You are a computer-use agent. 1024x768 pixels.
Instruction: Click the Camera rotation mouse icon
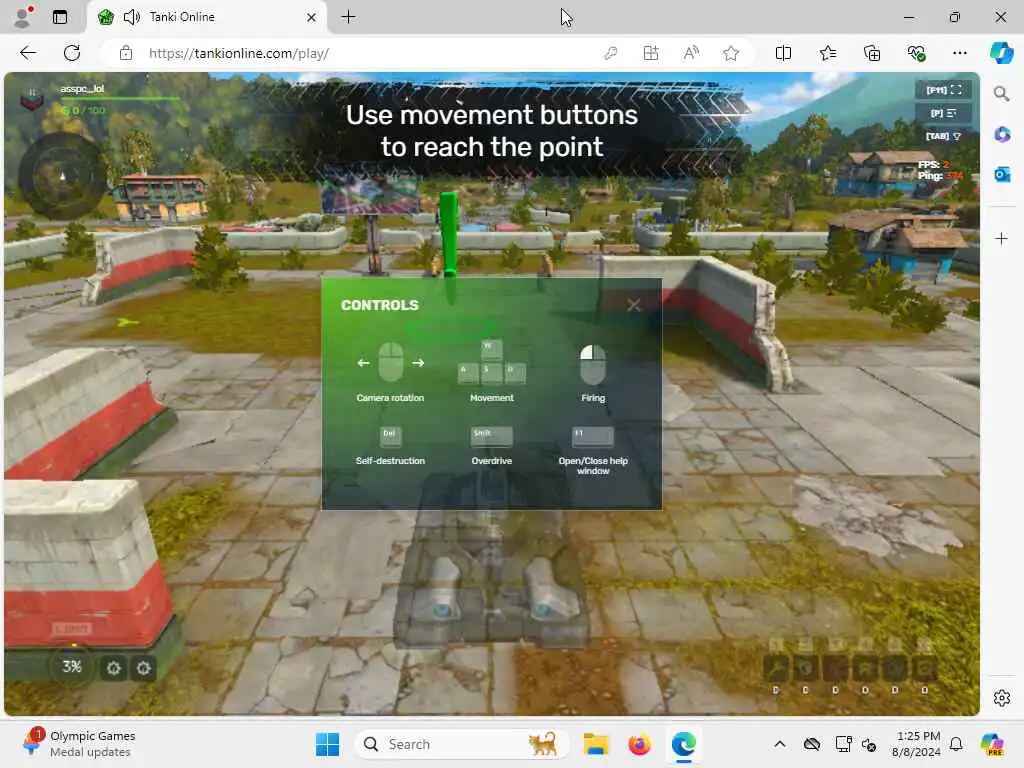coord(391,362)
